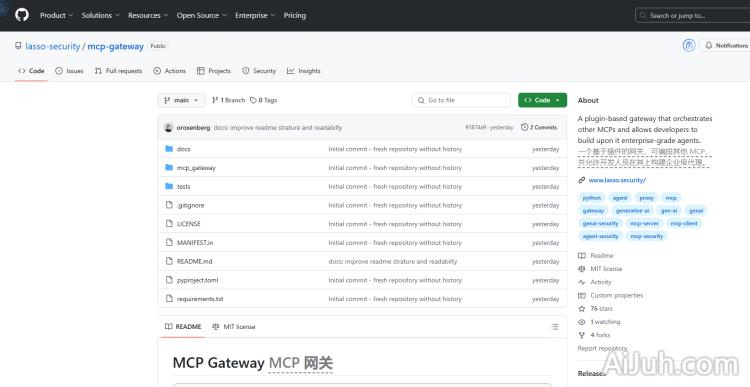
Task: Switch to the MIT license tab
Action: pos(233,327)
